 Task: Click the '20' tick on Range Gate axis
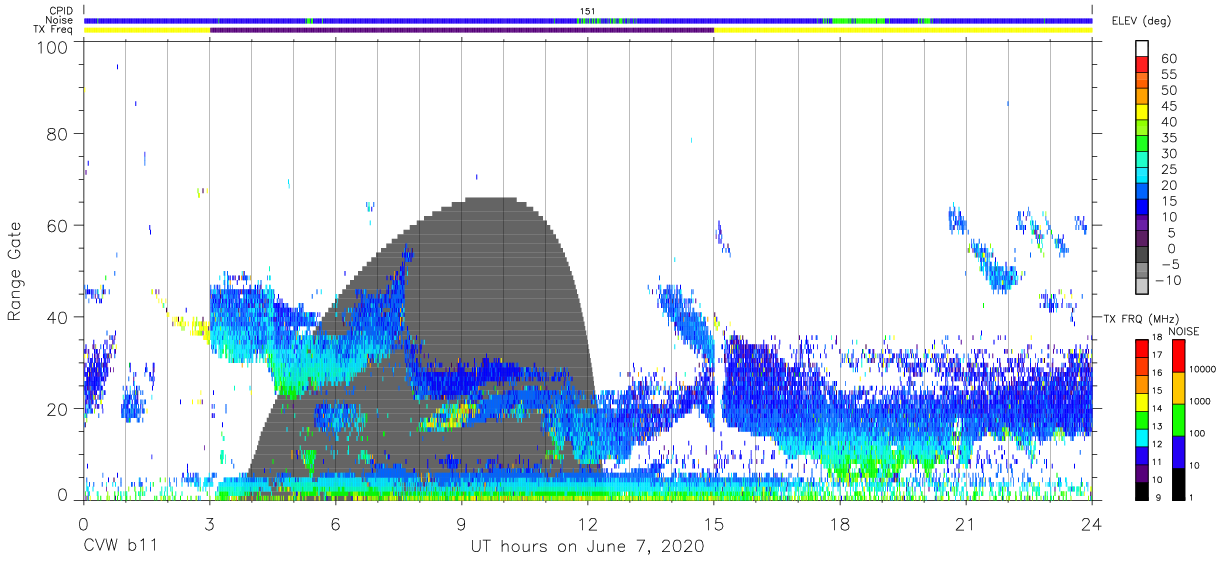(59, 409)
